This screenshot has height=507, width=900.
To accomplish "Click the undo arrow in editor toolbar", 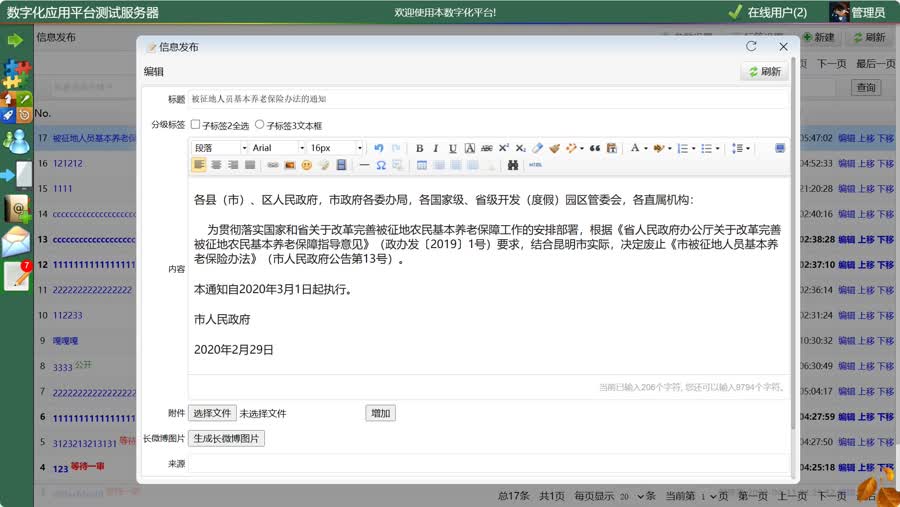I will coord(379,148).
